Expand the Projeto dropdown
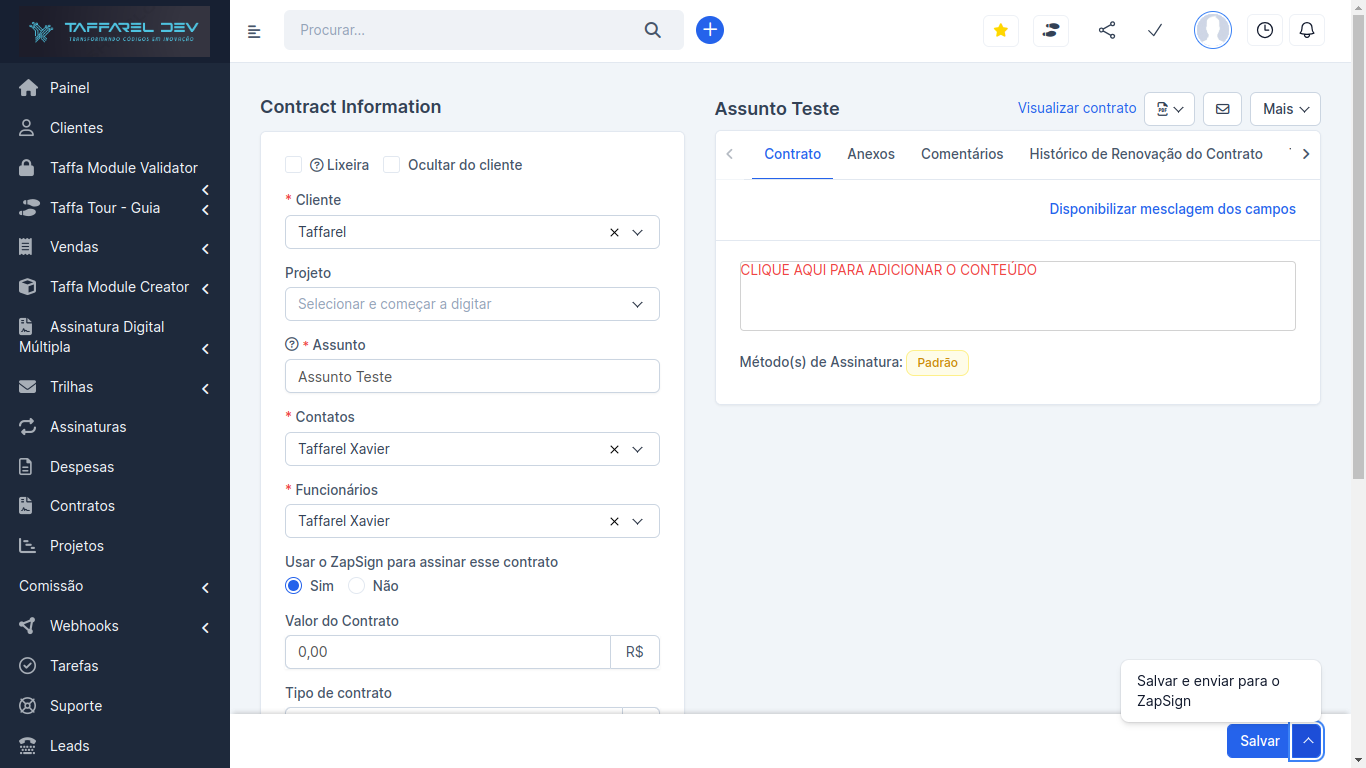1366x768 pixels. [637, 304]
